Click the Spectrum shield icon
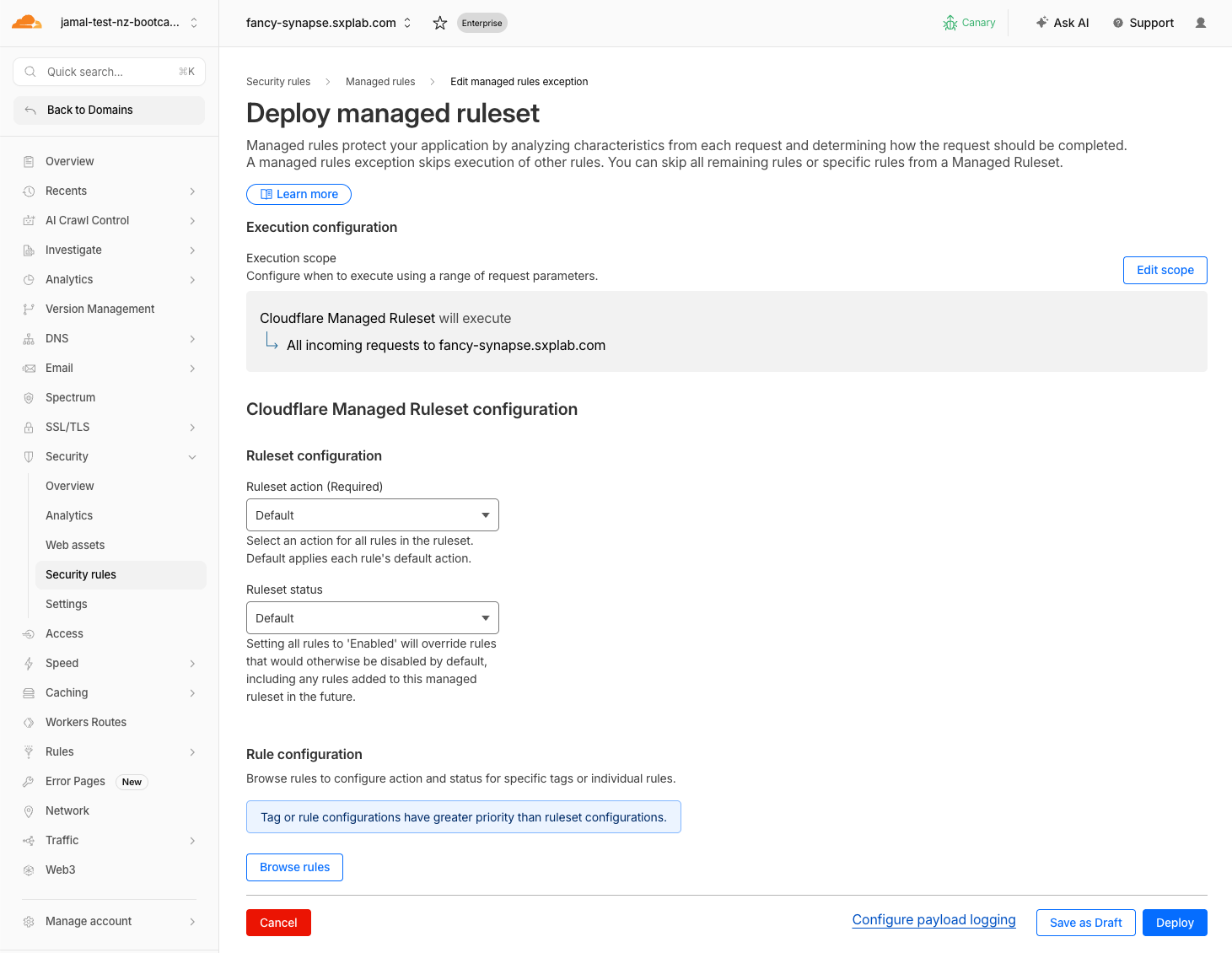The image size is (1232, 953). pyautogui.click(x=29, y=397)
